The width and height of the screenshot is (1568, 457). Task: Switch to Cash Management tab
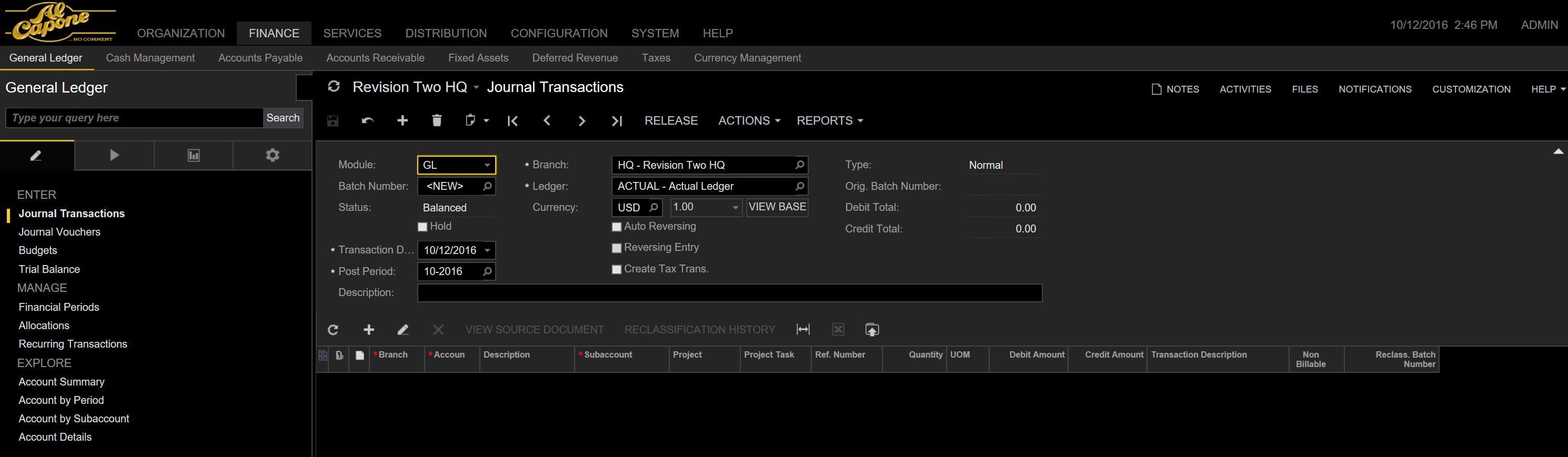(x=150, y=58)
